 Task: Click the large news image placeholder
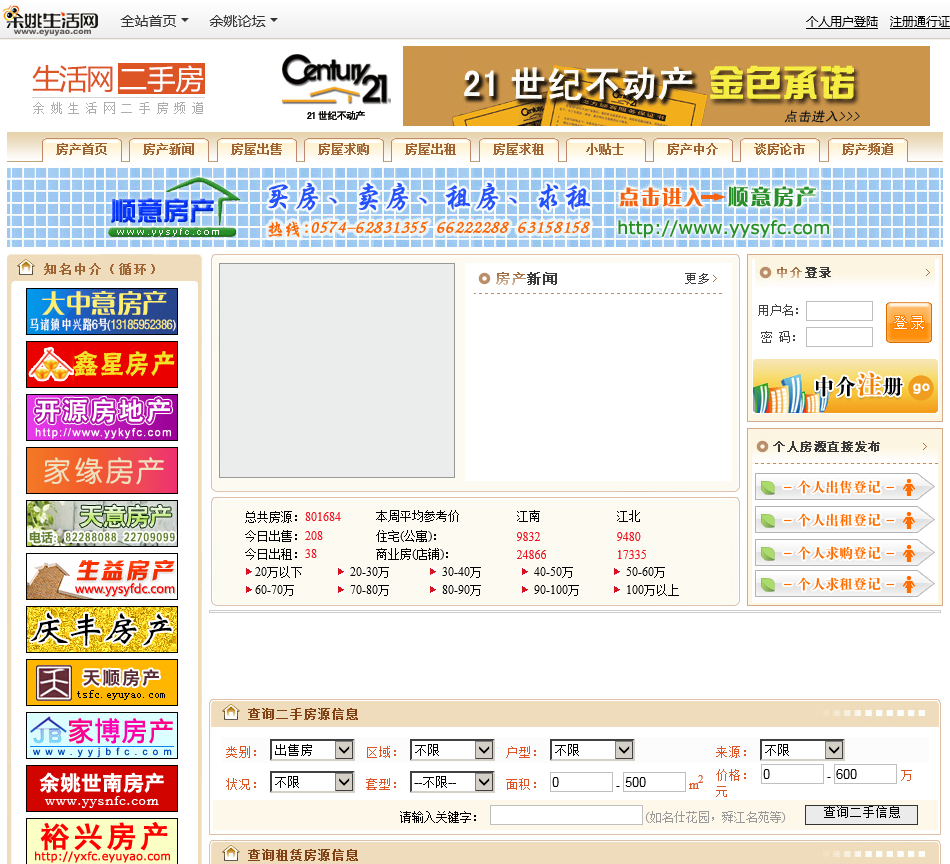click(x=337, y=370)
